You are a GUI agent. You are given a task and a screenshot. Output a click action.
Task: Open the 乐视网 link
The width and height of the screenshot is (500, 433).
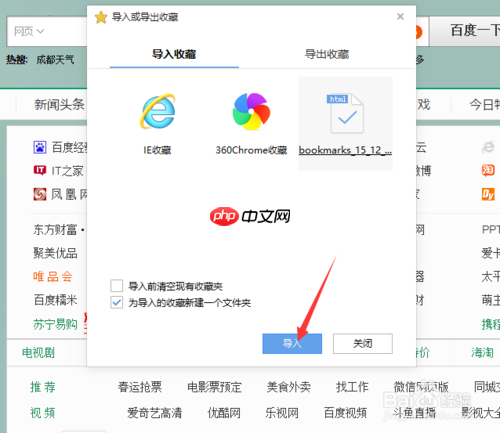(282, 413)
